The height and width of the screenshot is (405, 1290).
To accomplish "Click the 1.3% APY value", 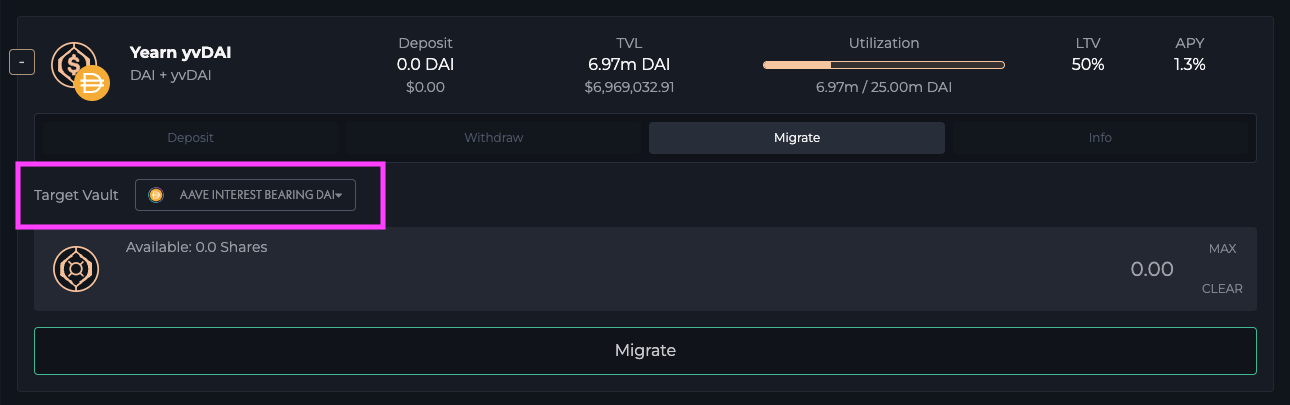I will 1189,64.
